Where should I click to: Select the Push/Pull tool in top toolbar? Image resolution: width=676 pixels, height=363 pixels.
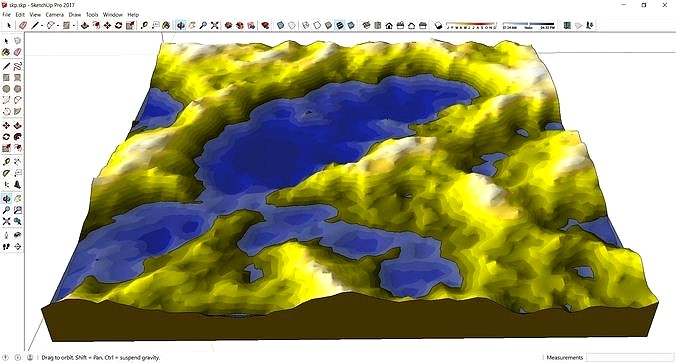tap(84, 25)
